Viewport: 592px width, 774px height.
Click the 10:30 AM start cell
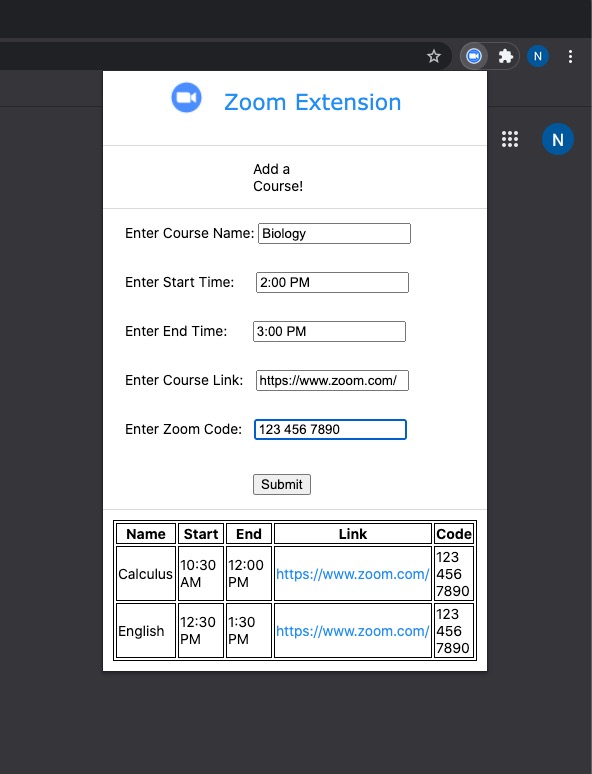(x=200, y=574)
